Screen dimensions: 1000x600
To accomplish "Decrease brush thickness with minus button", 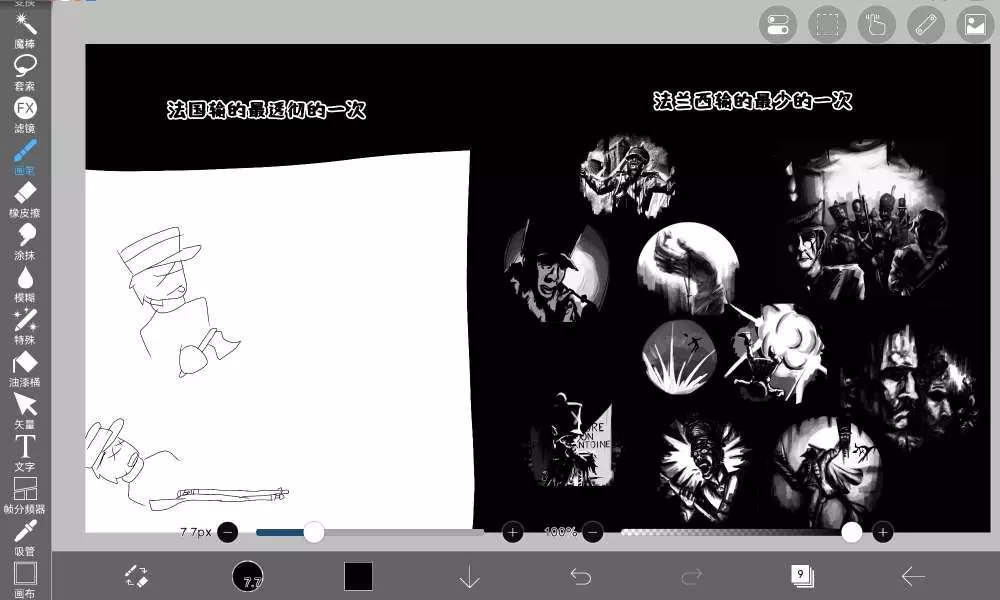I will 228,532.
